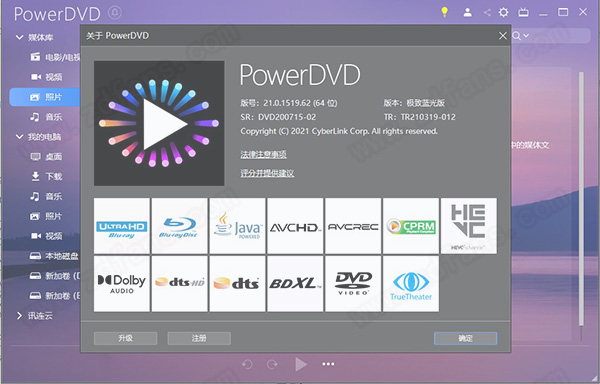The image size is (600, 384).
Task: Click the BDXL logo
Action: pos(295,283)
